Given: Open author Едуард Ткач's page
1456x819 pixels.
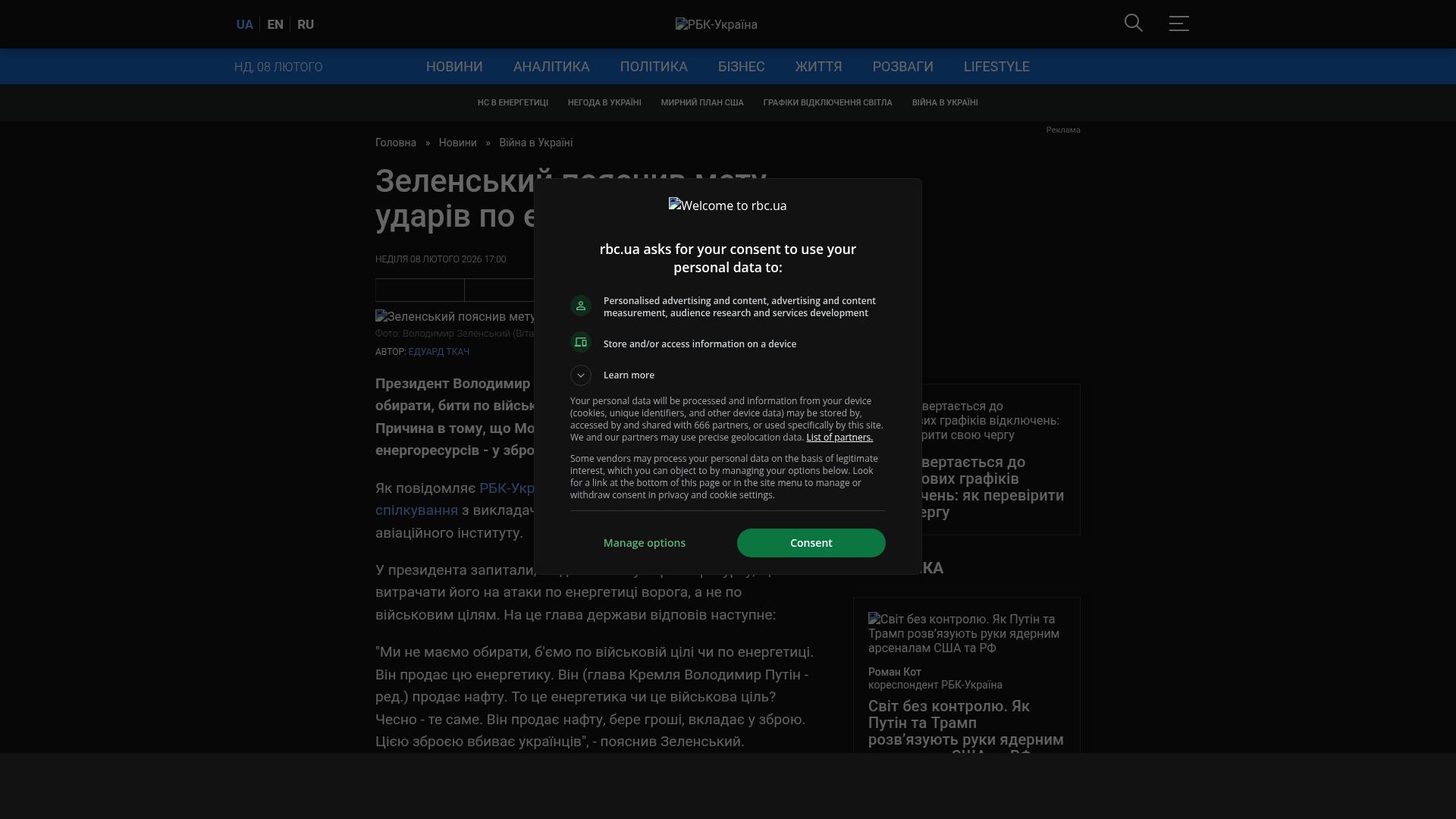Looking at the screenshot, I should pos(438,352).
